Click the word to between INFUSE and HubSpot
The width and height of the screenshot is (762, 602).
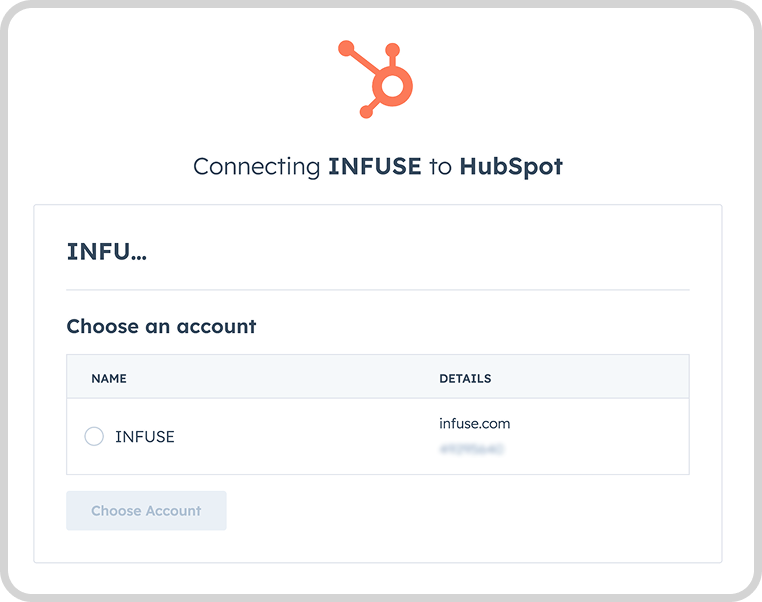coord(440,167)
